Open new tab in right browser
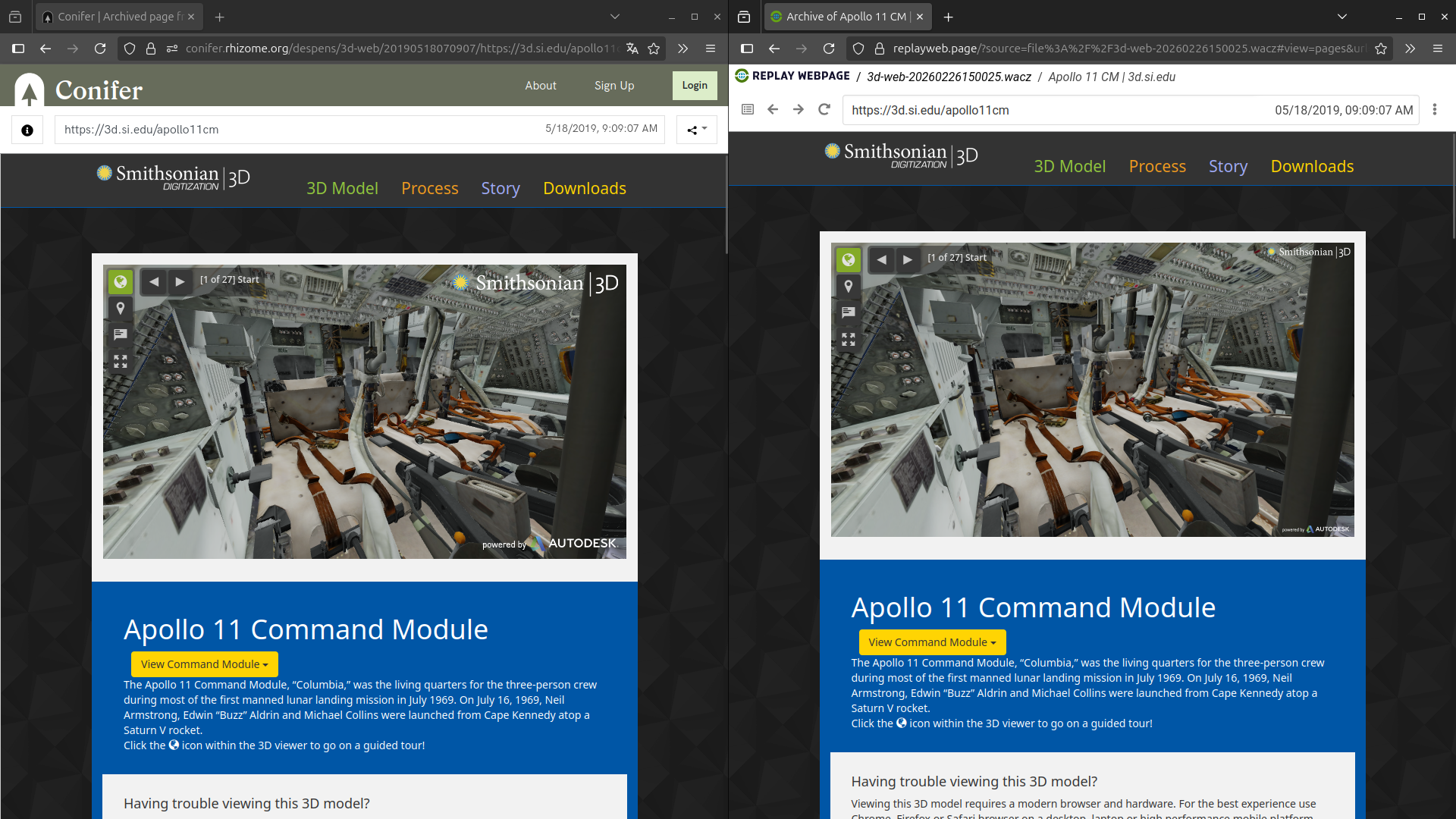1456x819 pixels. tap(948, 17)
